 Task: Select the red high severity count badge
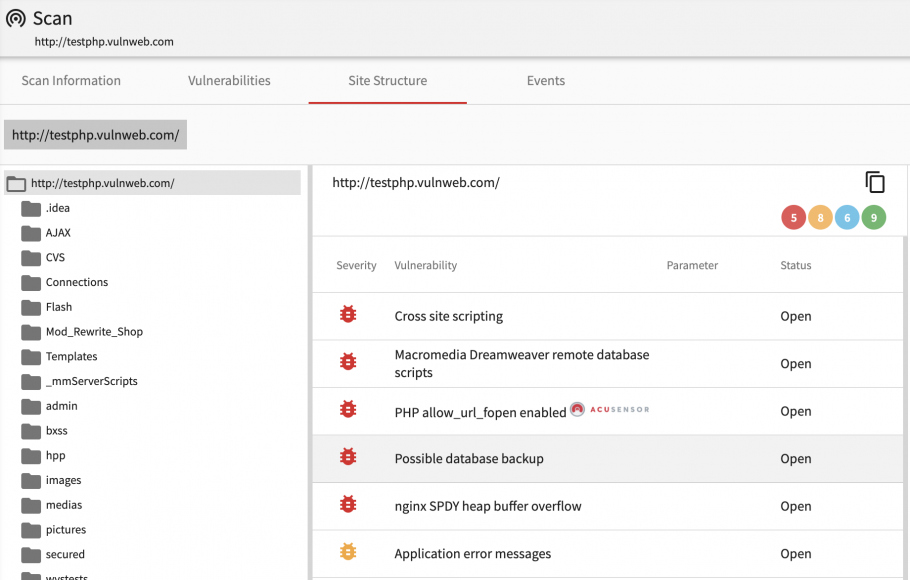[793, 218]
